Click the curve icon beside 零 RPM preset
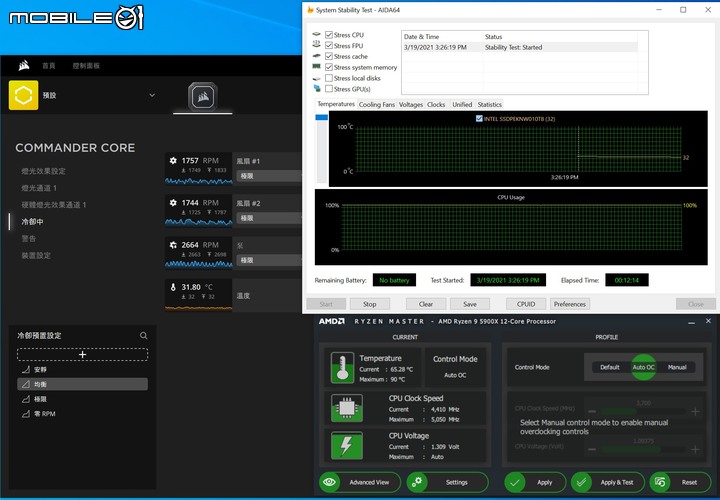720x500 pixels. click(x=26, y=414)
